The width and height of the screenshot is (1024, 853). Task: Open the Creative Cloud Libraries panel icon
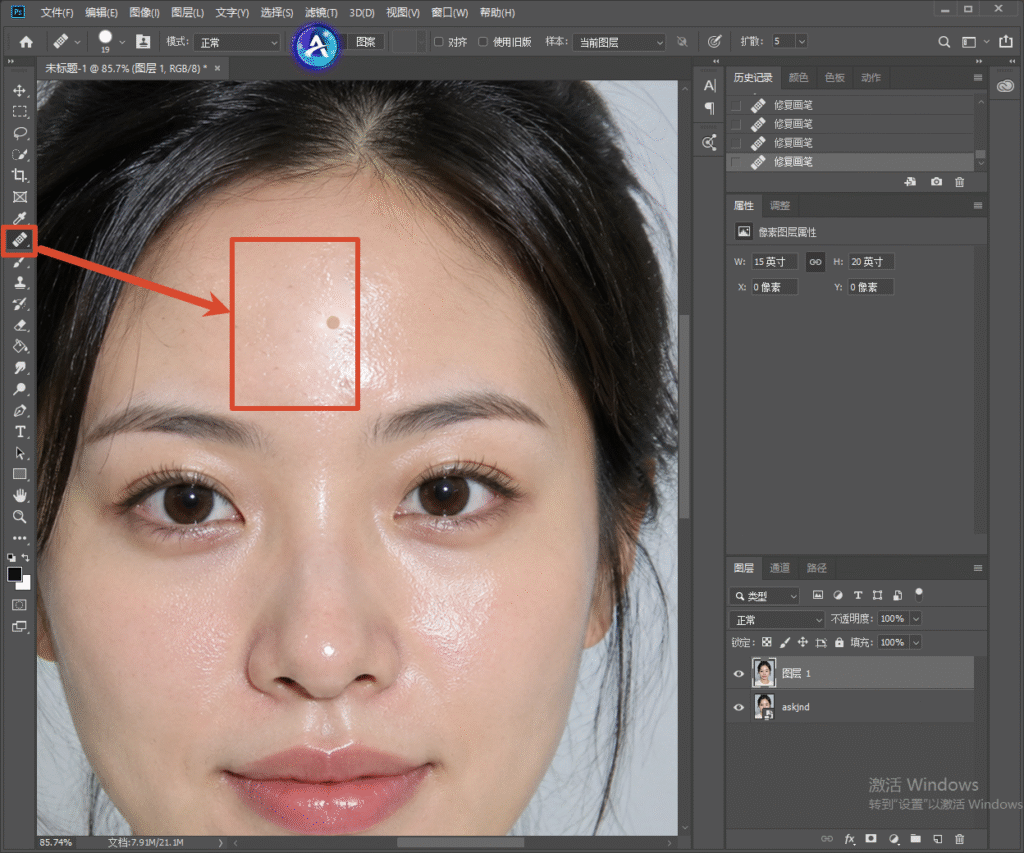[x=1006, y=86]
